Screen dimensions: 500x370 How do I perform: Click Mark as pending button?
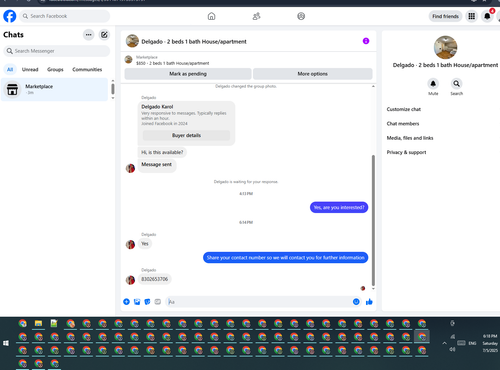pos(188,74)
